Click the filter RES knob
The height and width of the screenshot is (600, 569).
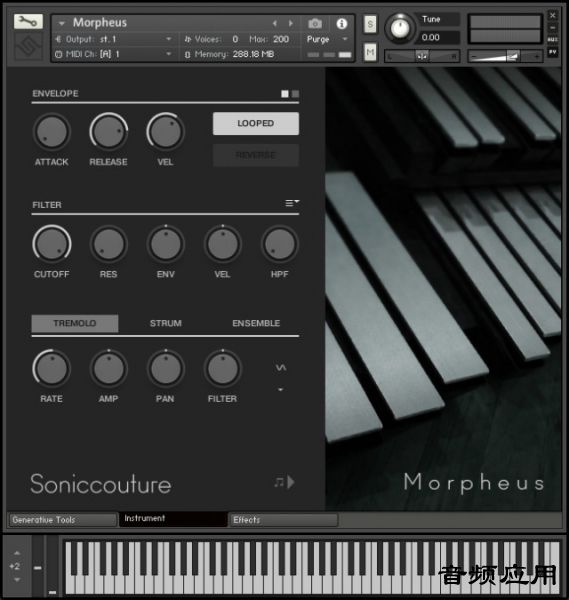tap(109, 244)
